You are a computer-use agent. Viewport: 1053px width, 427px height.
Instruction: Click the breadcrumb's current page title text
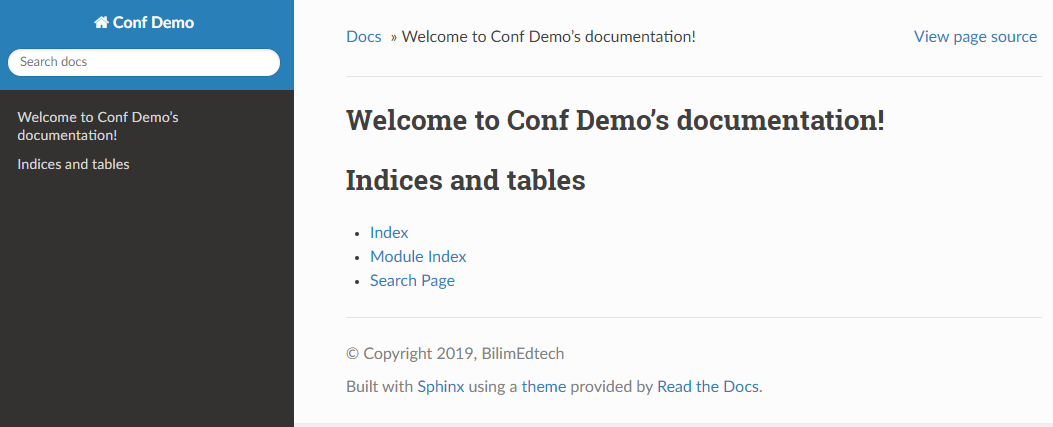[549, 37]
